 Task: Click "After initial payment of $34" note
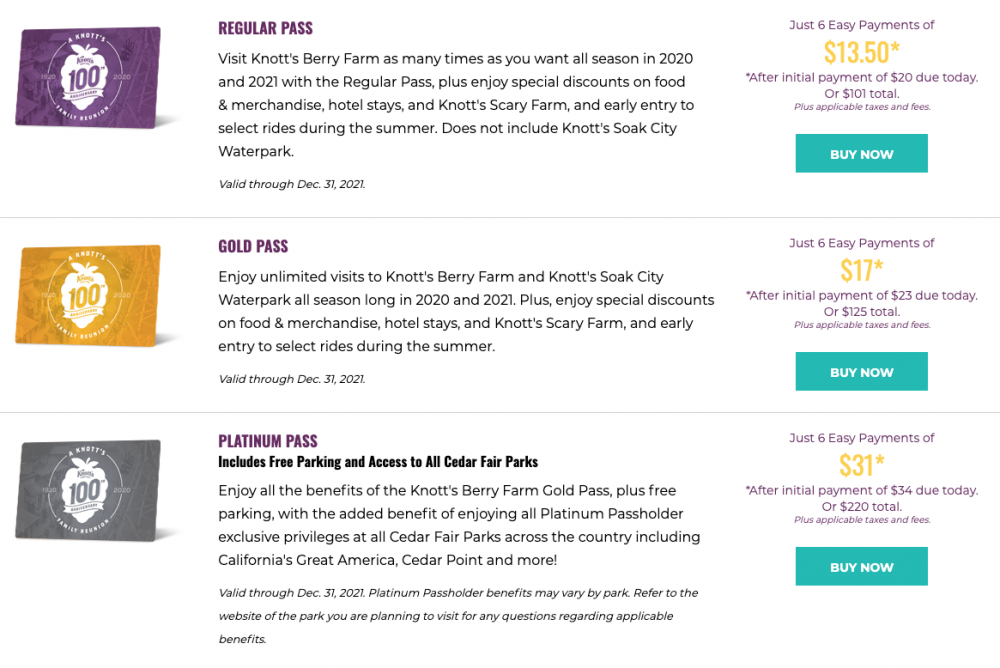tap(861, 490)
